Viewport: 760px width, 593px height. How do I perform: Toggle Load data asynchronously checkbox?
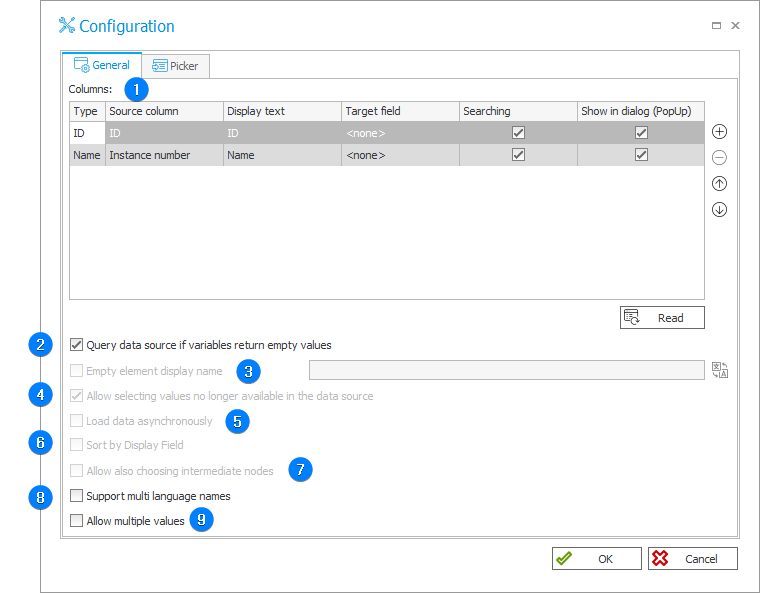77,420
